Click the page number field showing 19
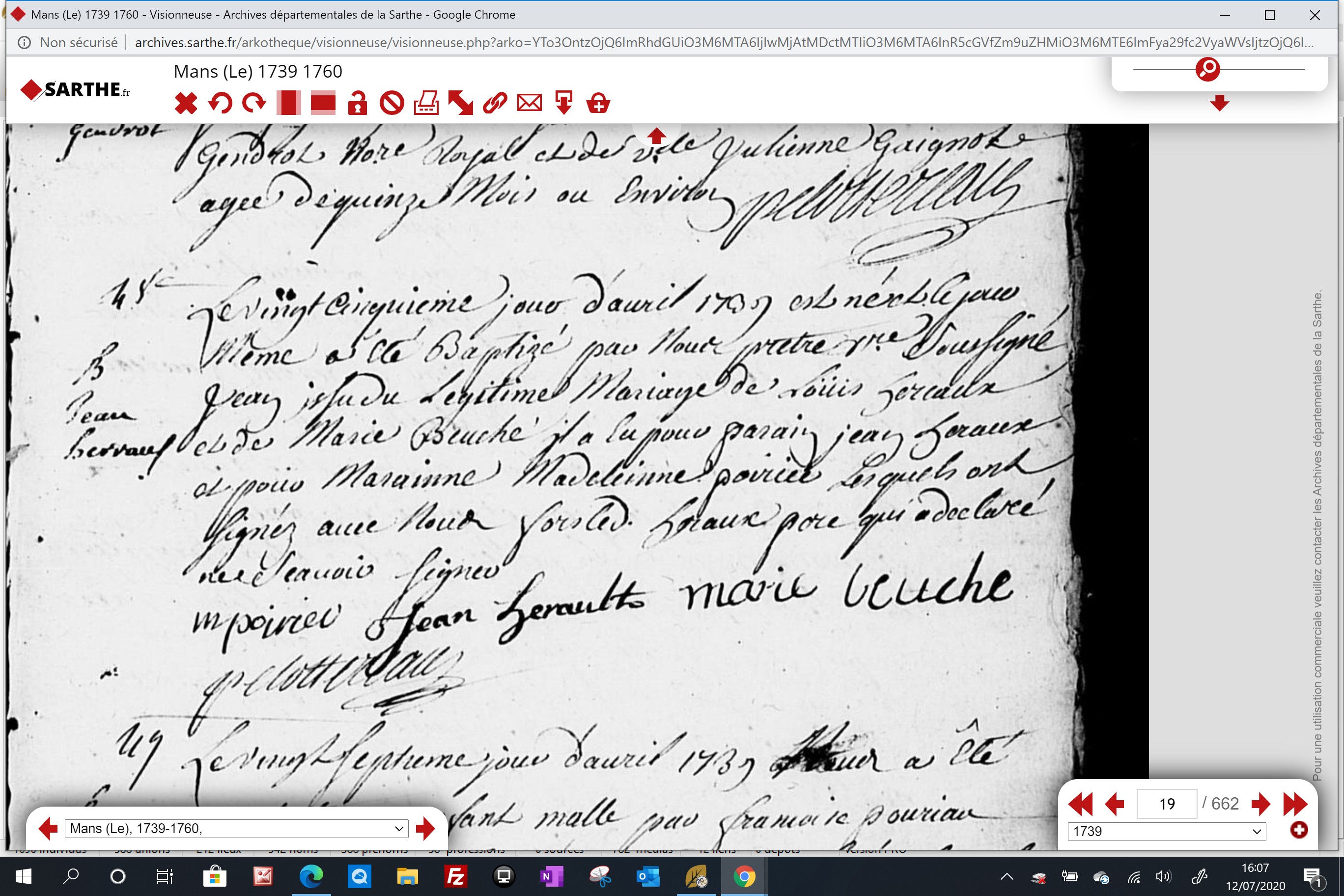 point(1167,804)
